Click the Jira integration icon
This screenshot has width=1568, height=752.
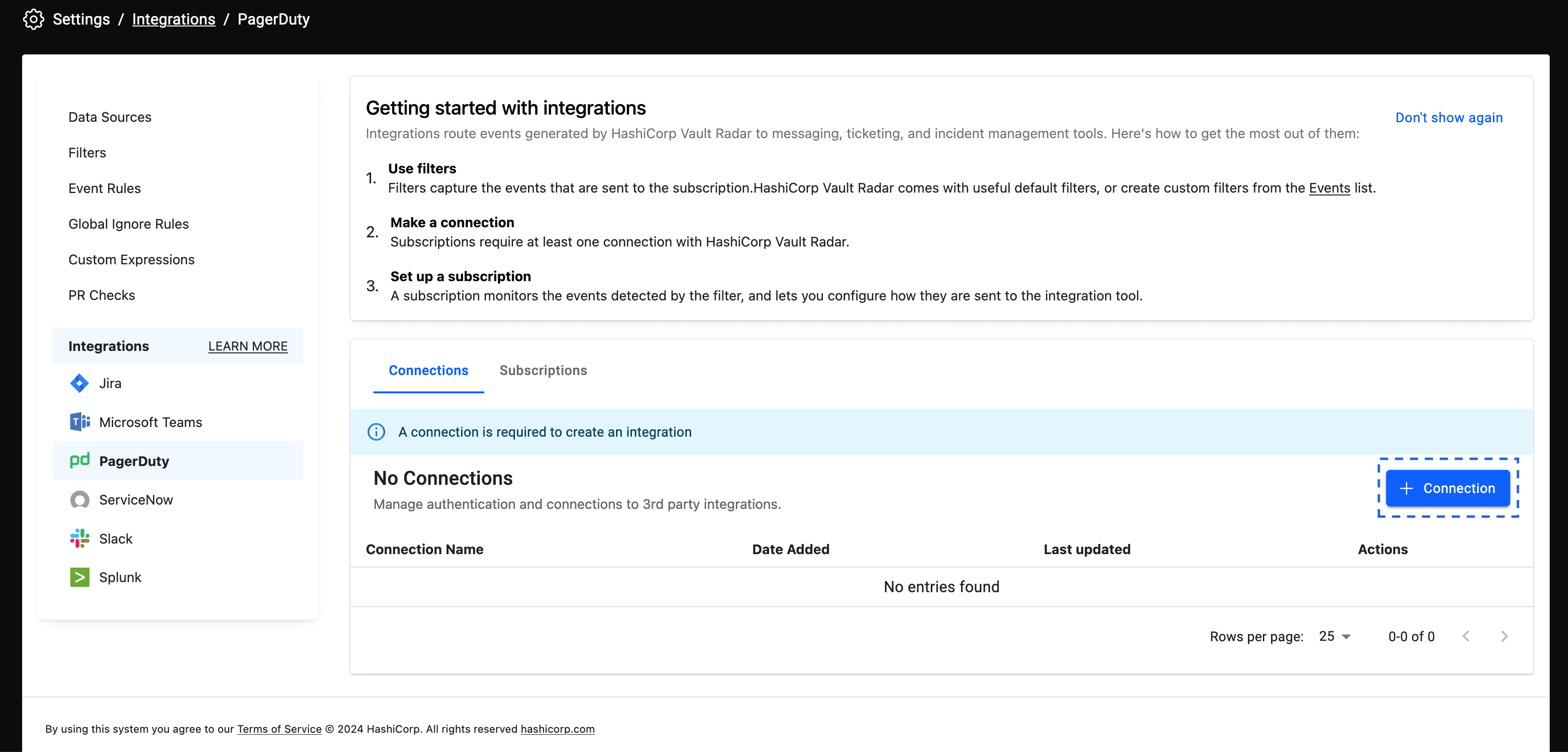(79, 383)
